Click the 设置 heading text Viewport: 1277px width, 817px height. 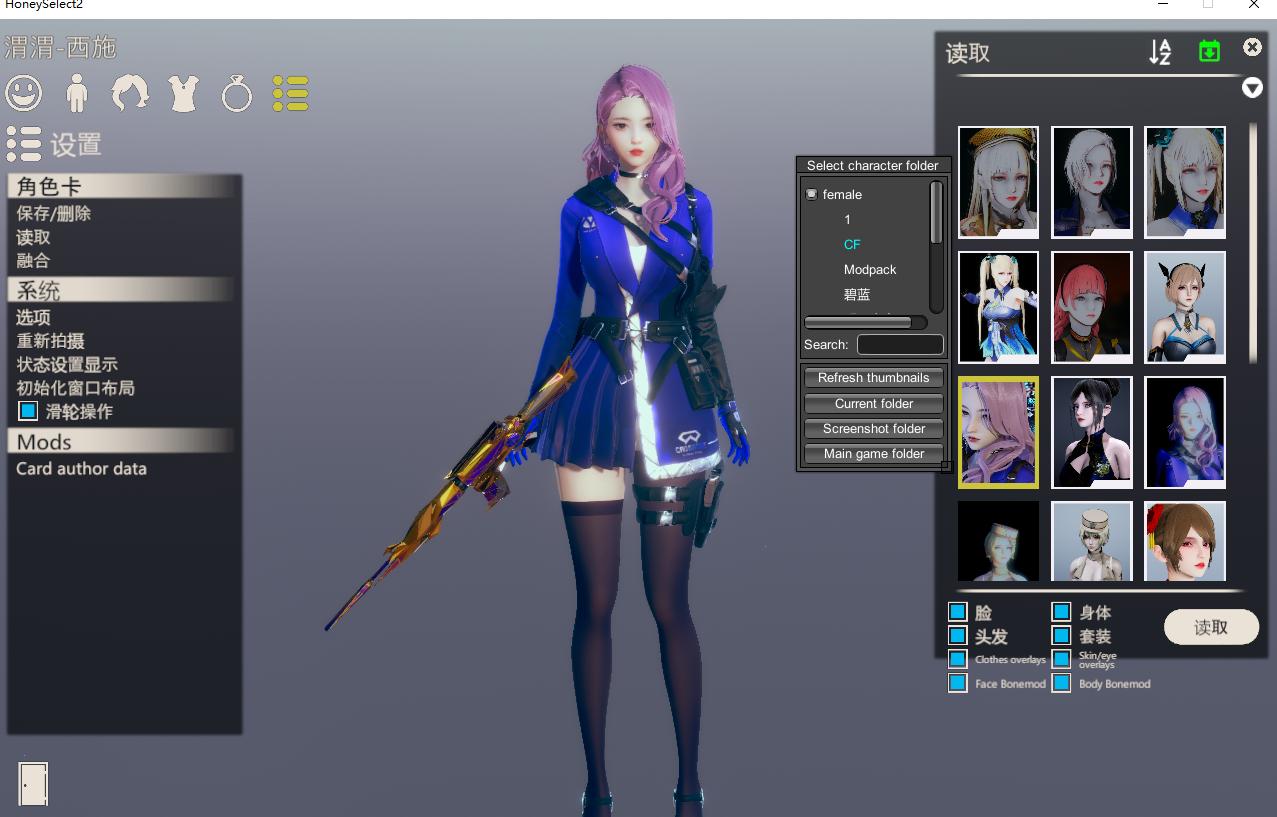76,145
